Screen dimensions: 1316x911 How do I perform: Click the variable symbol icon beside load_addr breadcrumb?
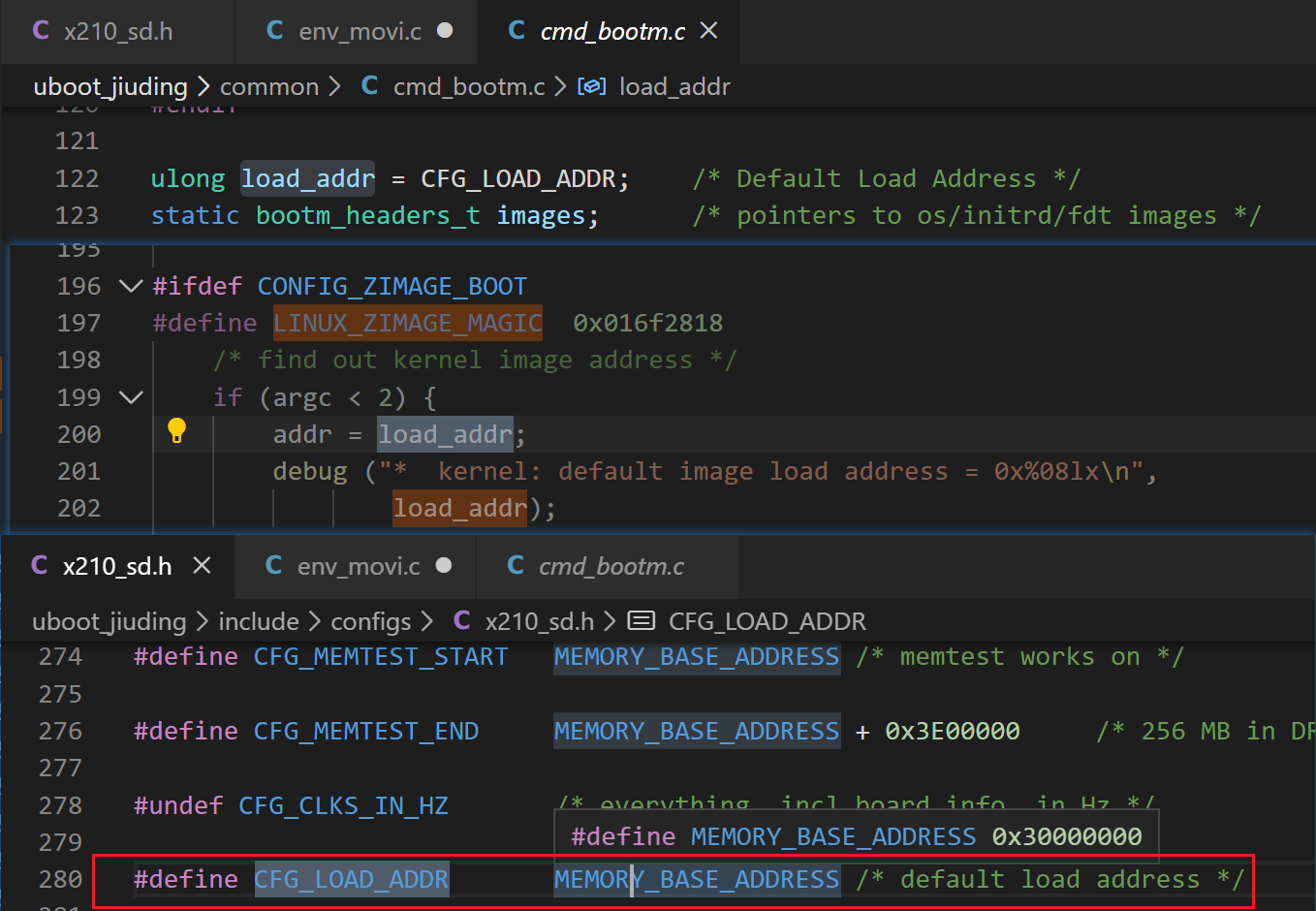tap(591, 86)
